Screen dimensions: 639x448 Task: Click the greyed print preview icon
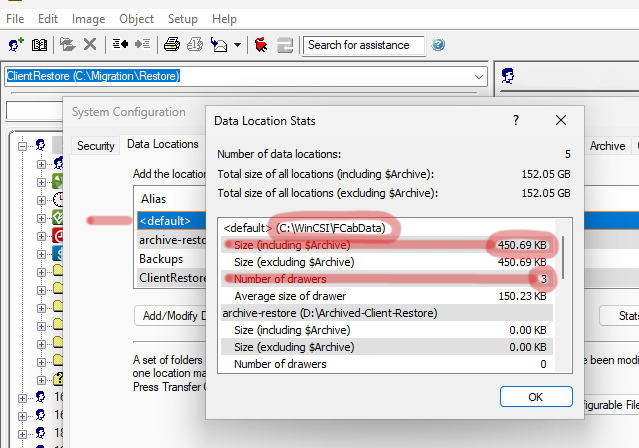pos(195,44)
